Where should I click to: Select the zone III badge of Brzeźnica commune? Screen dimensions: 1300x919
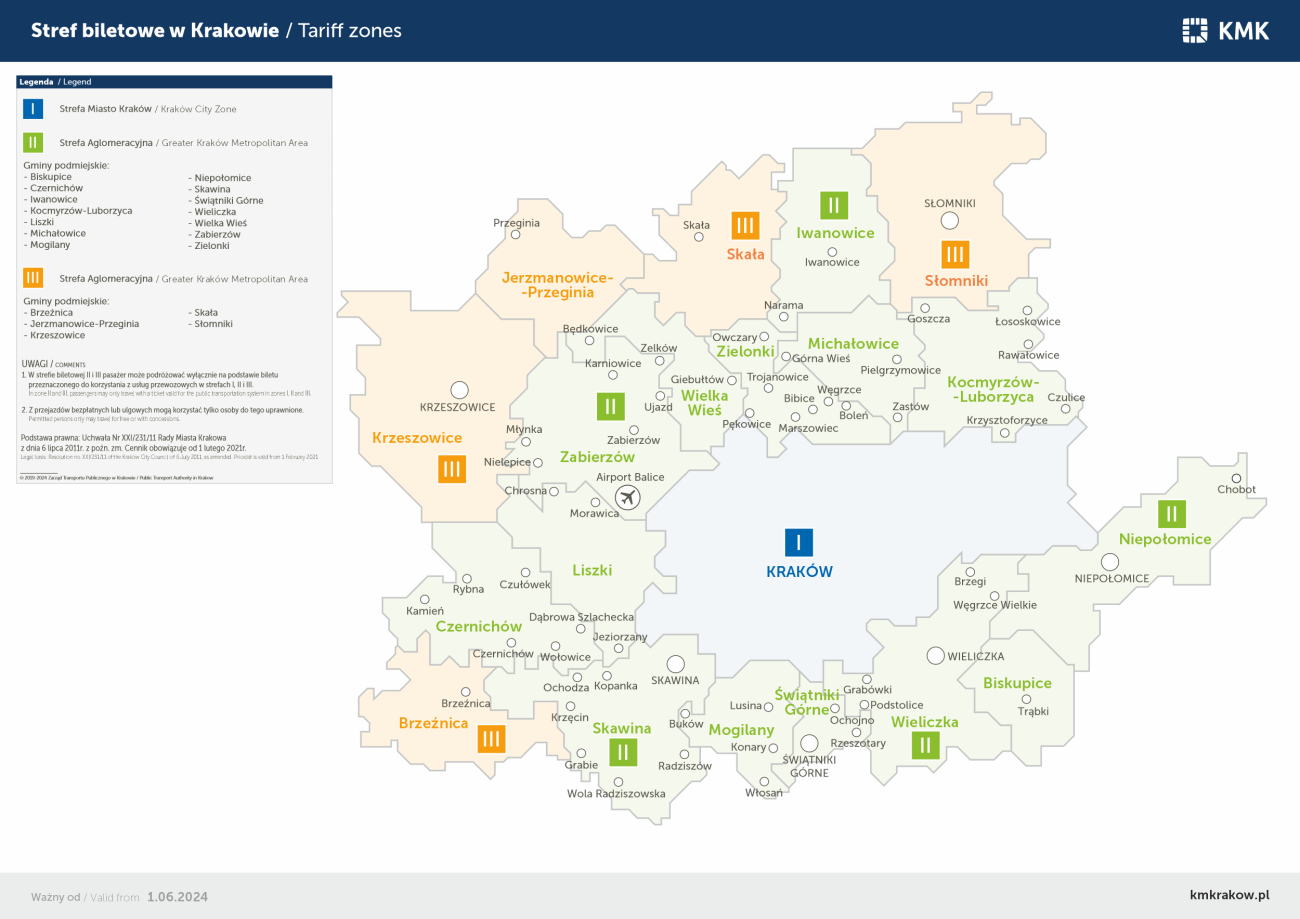coord(490,739)
